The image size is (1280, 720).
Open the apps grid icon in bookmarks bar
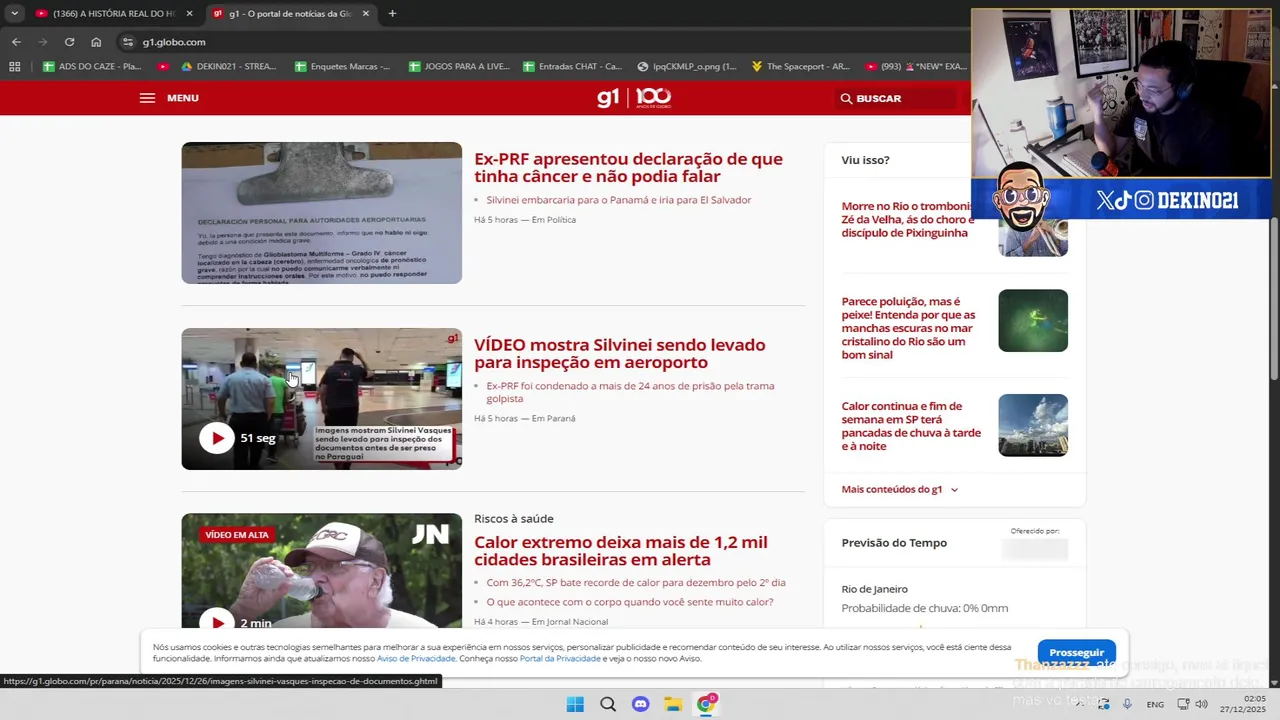coord(14,66)
